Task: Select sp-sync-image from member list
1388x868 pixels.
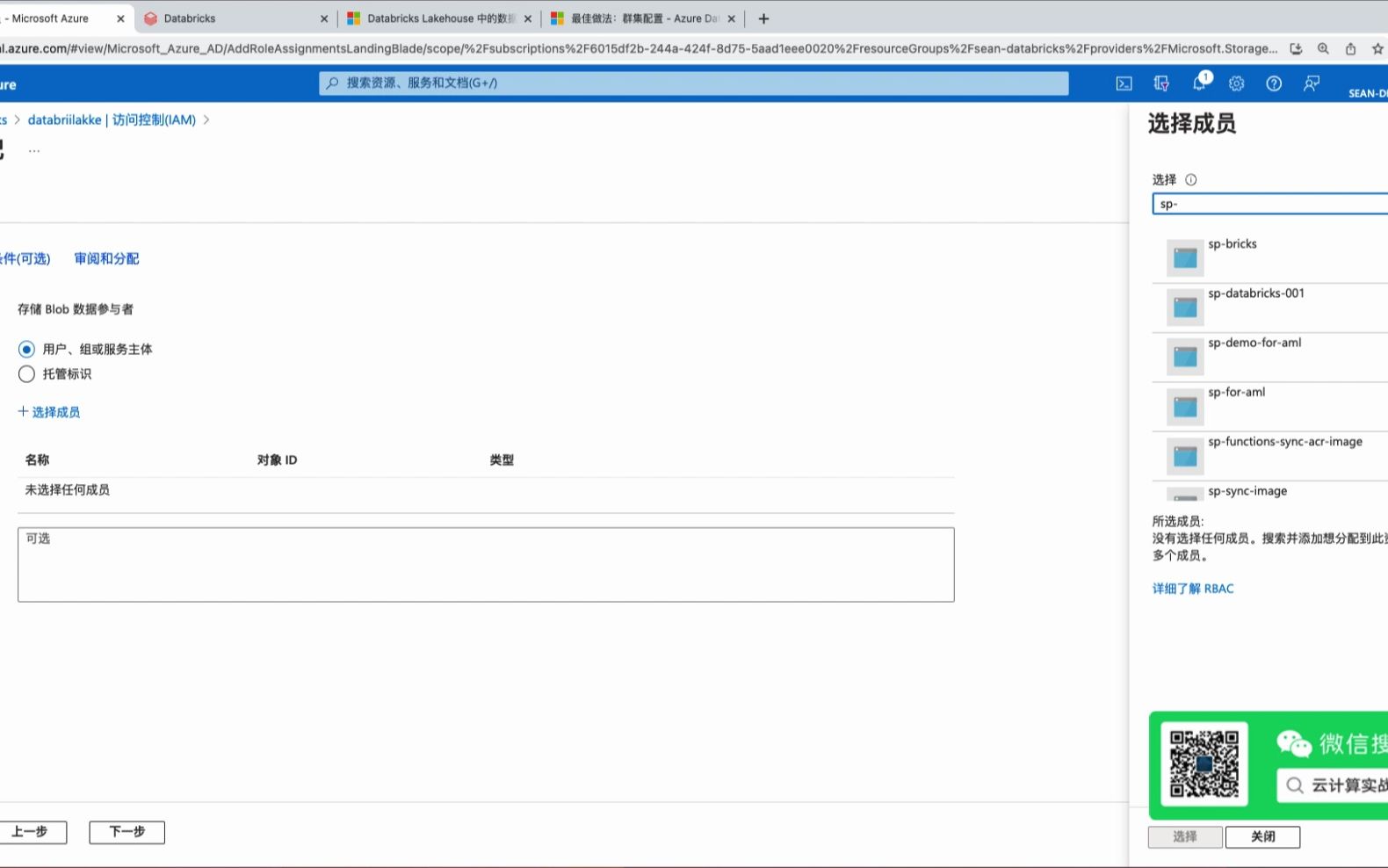Action: pos(1270,491)
